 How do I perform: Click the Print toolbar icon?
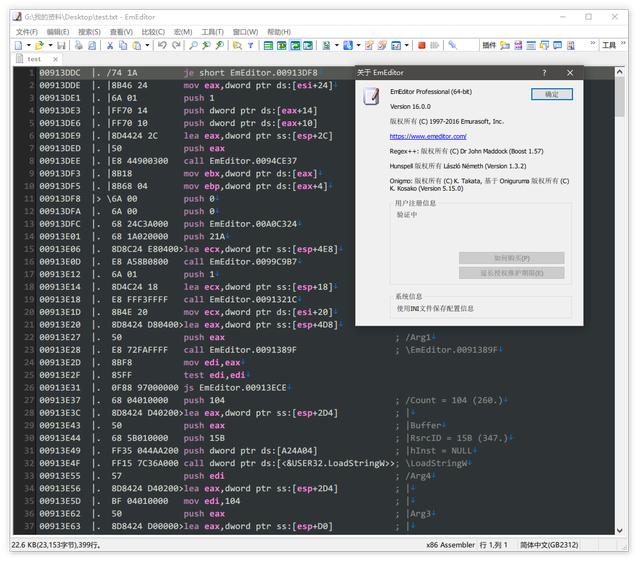pyautogui.click(x=79, y=45)
